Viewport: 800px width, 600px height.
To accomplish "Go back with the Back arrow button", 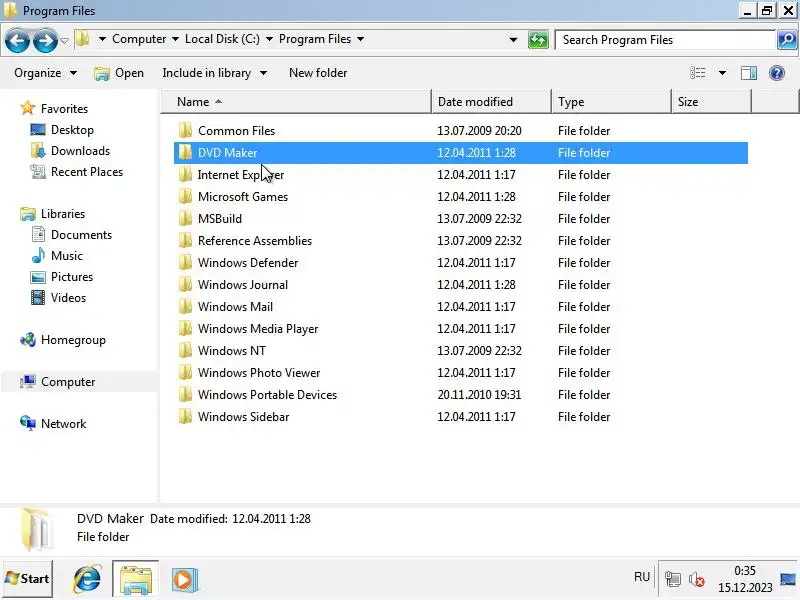I will click(x=18, y=40).
